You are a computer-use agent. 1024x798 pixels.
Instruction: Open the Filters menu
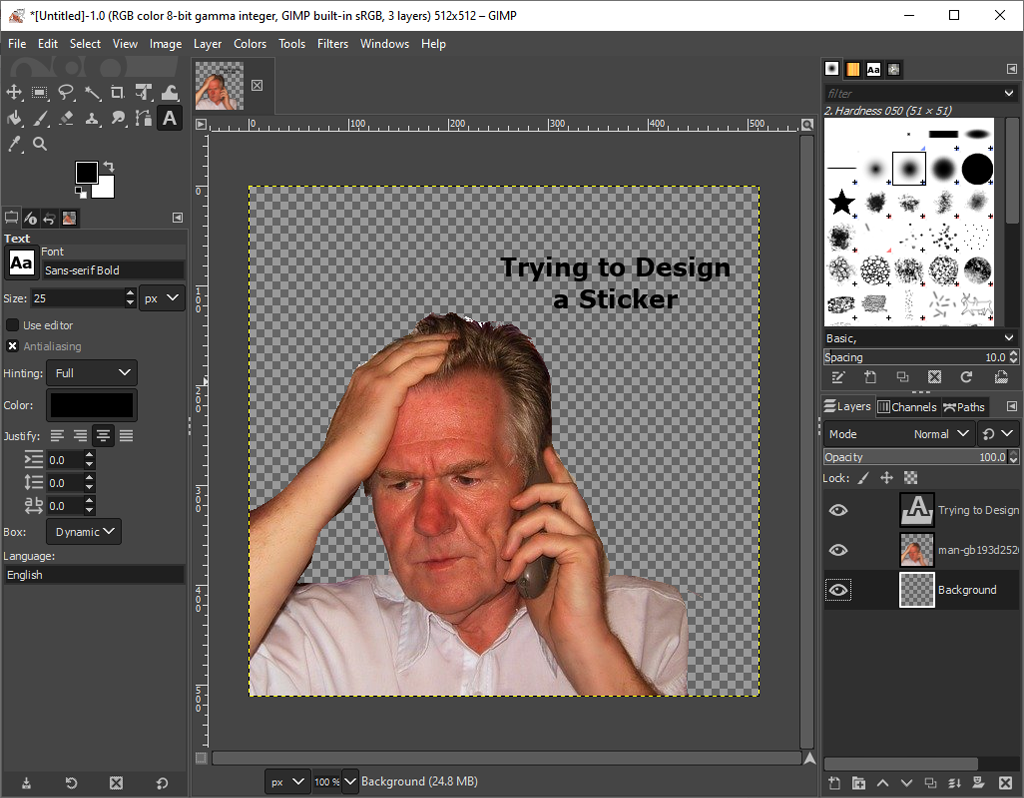pyautogui.click(x=332, y=44)
